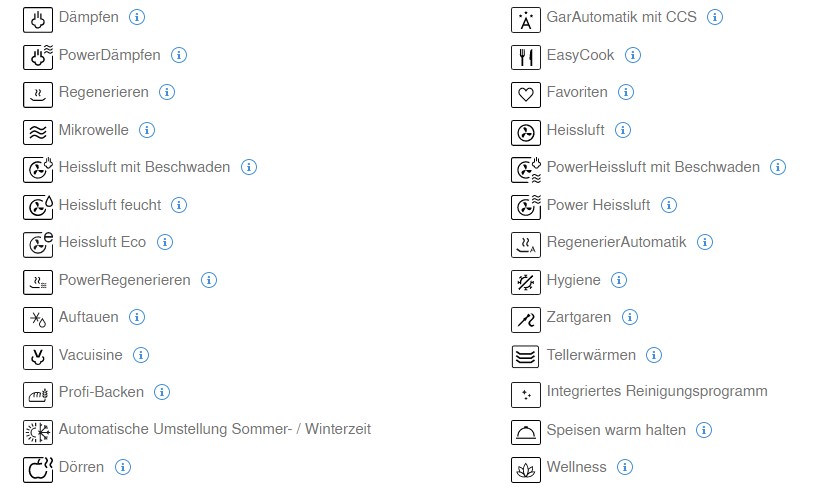835x490 pixels.
Task: Click the Tellerwärmen stacked plates icon
Action: tap(526, 357)
